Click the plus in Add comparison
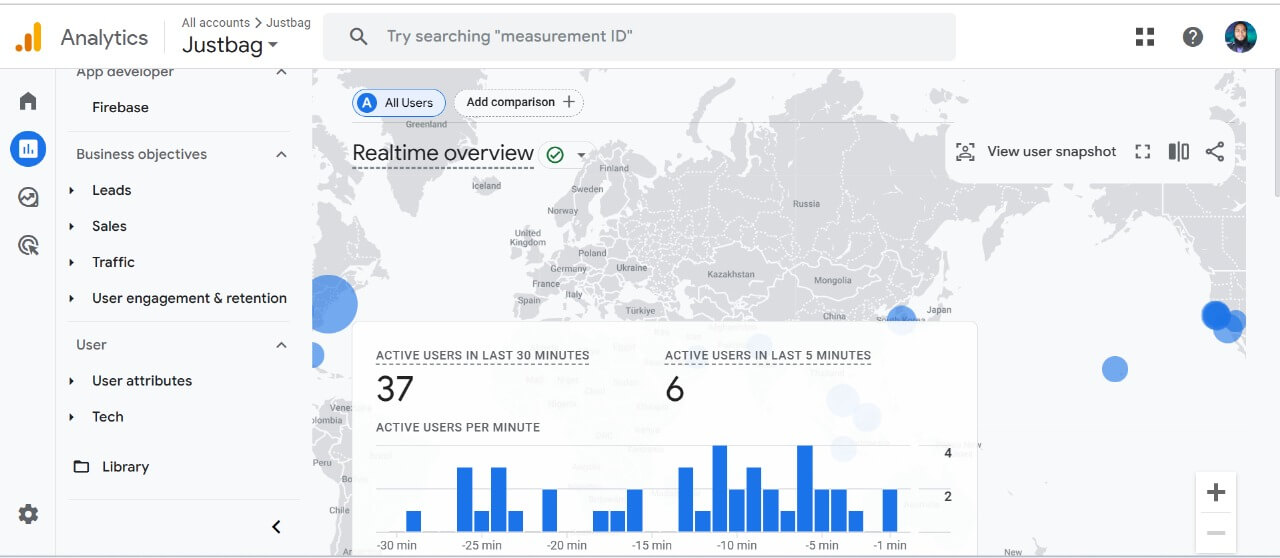This screenshot has width=1280, height=558. (569, 102)
